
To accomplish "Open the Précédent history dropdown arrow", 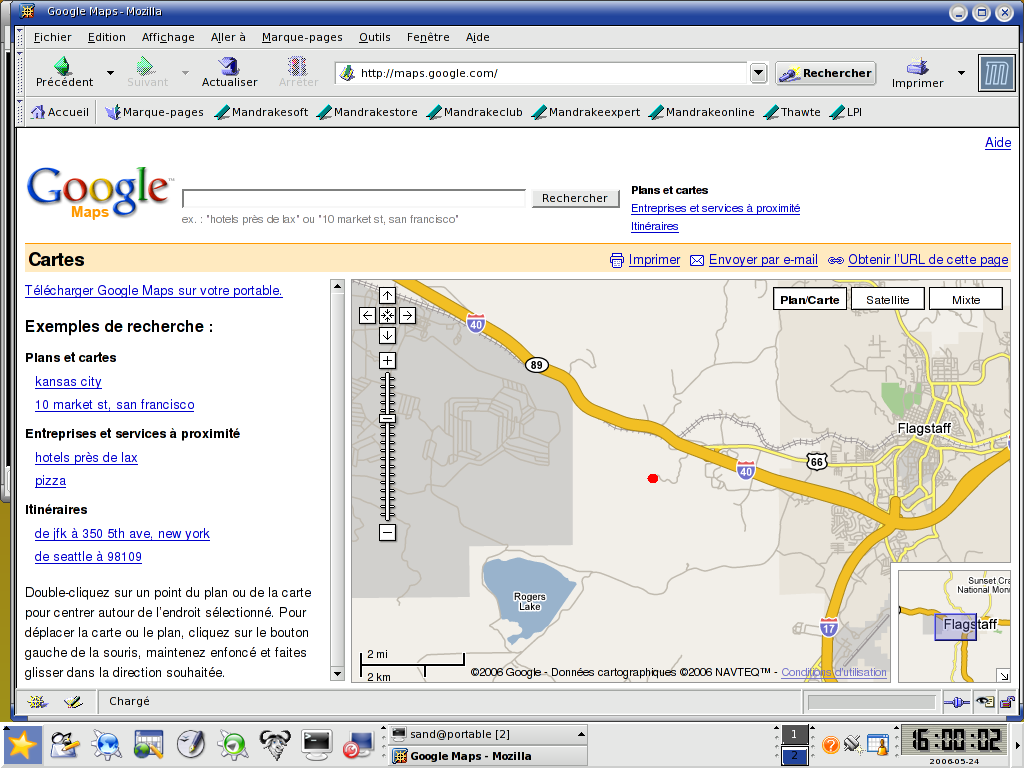I will (110, 72).
